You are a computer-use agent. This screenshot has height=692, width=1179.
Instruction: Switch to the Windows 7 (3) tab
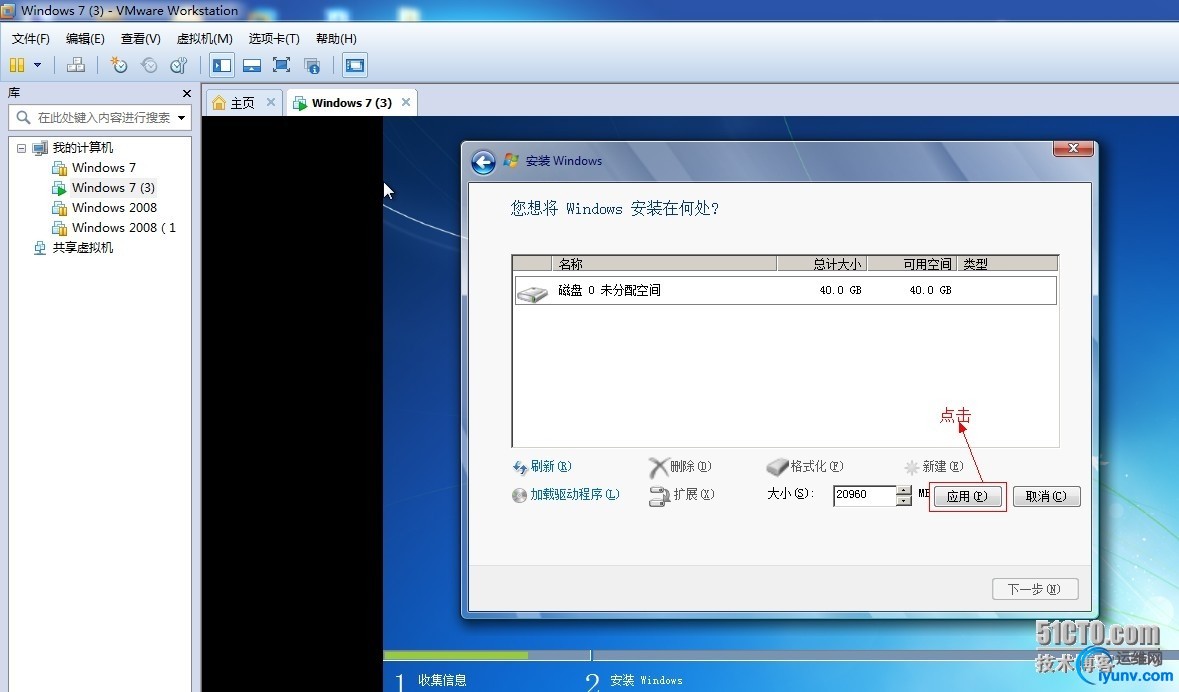351,103
